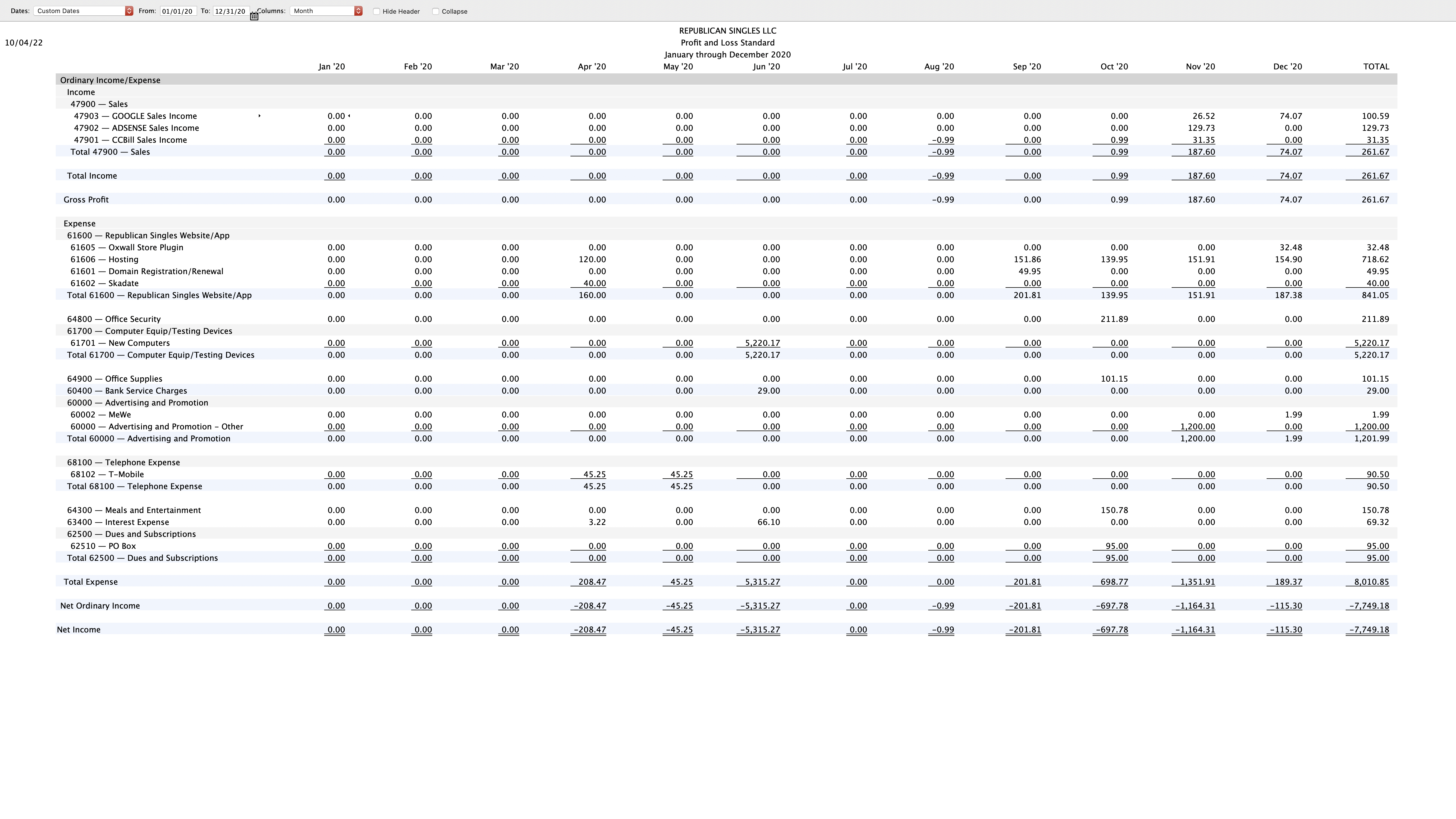
Task: Select the 47901 — CCBill Sales Income row label
Action: pyautogui.click(x=131, y=140)
